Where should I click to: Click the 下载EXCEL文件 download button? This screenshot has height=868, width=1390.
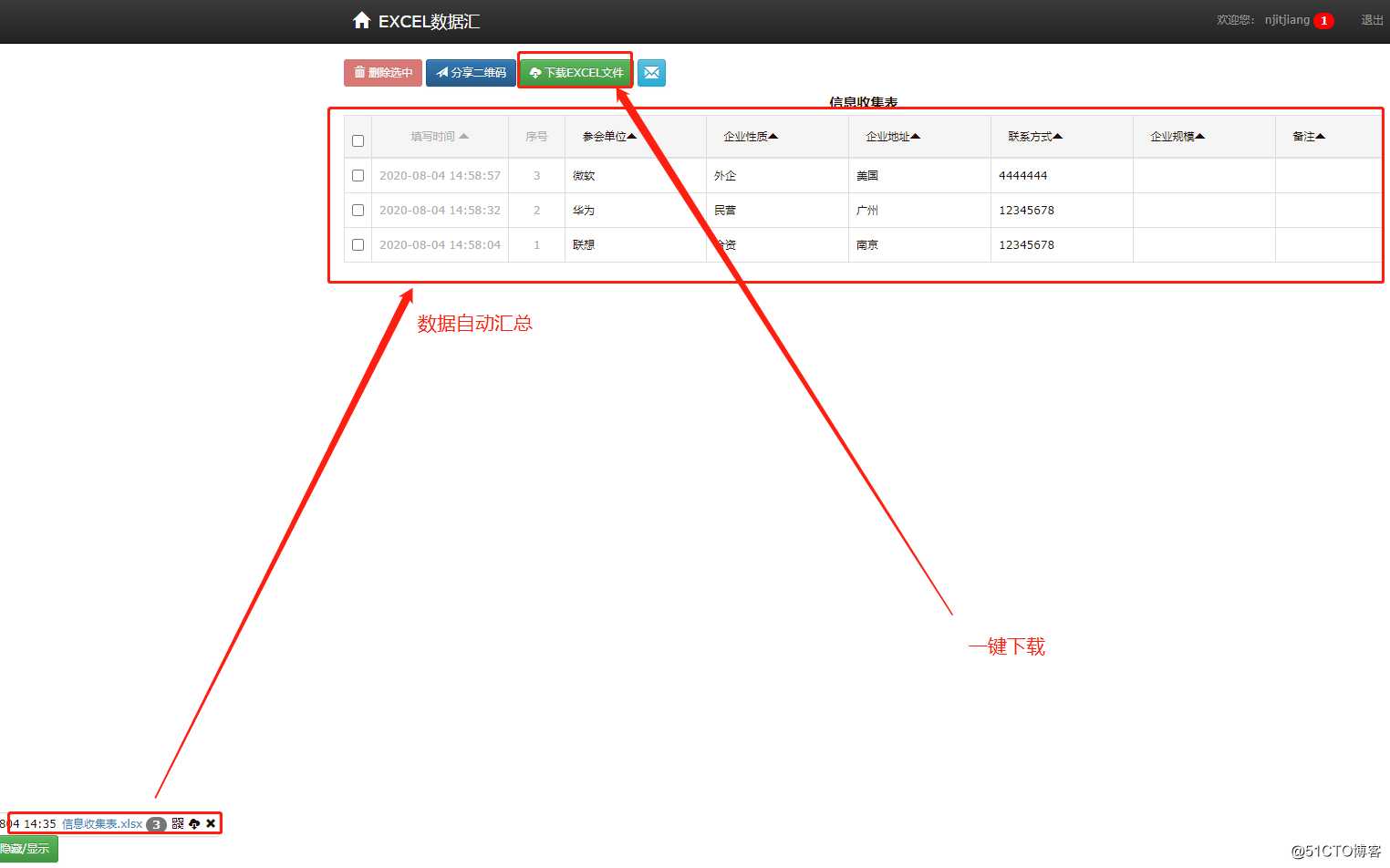point(576,73)
